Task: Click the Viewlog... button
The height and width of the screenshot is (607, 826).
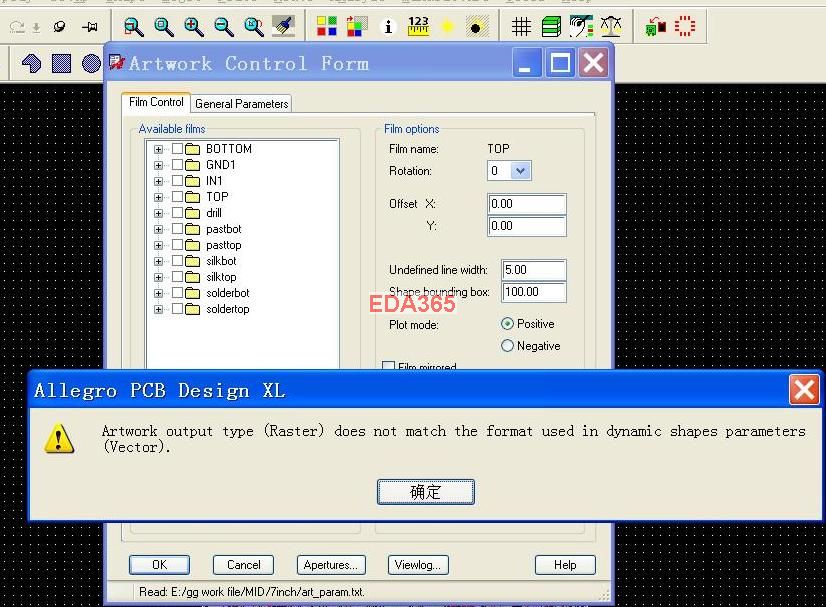Action: (418, 565)
